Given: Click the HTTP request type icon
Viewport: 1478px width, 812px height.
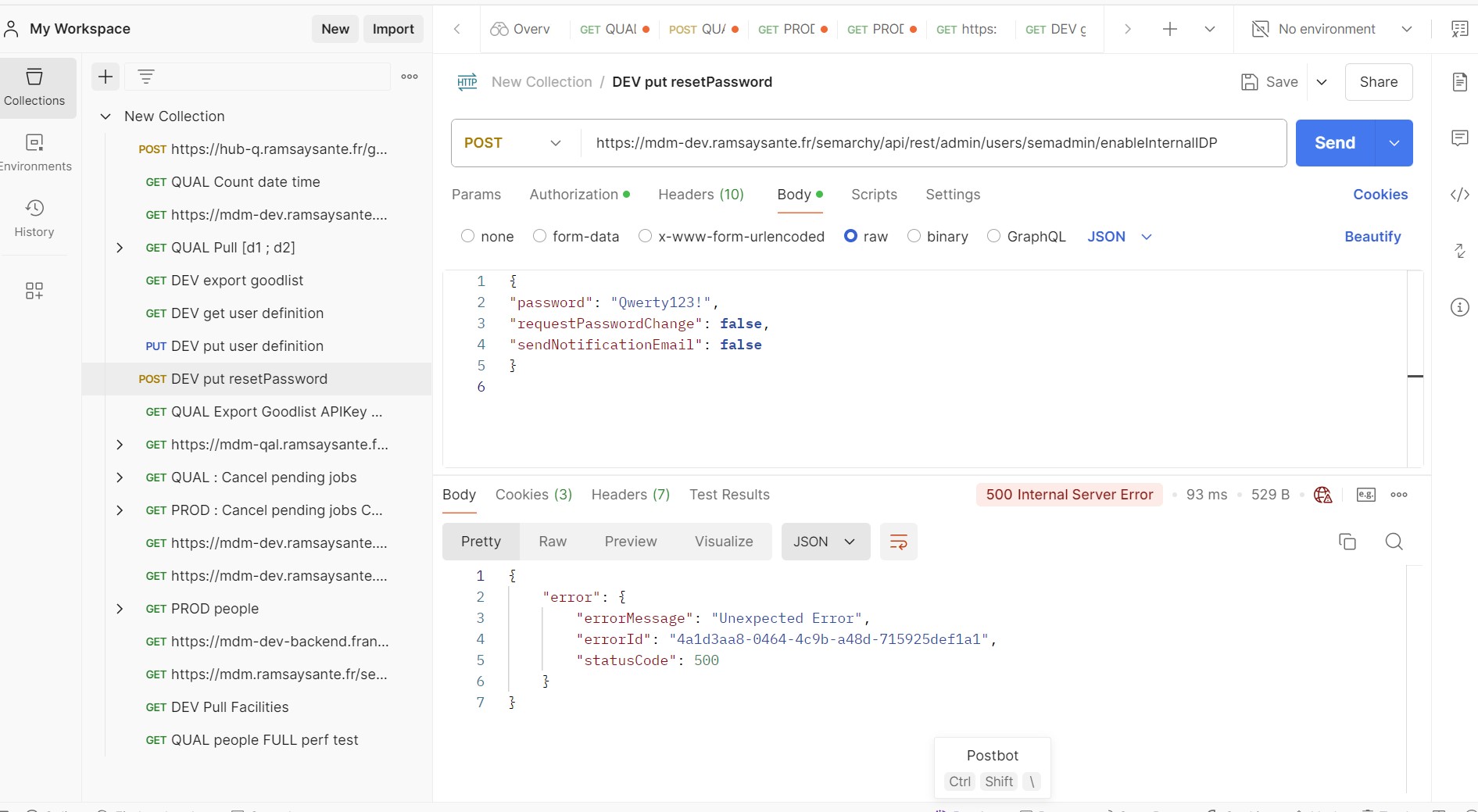Looking at the screenshot, I should click(x=467, y=82).
